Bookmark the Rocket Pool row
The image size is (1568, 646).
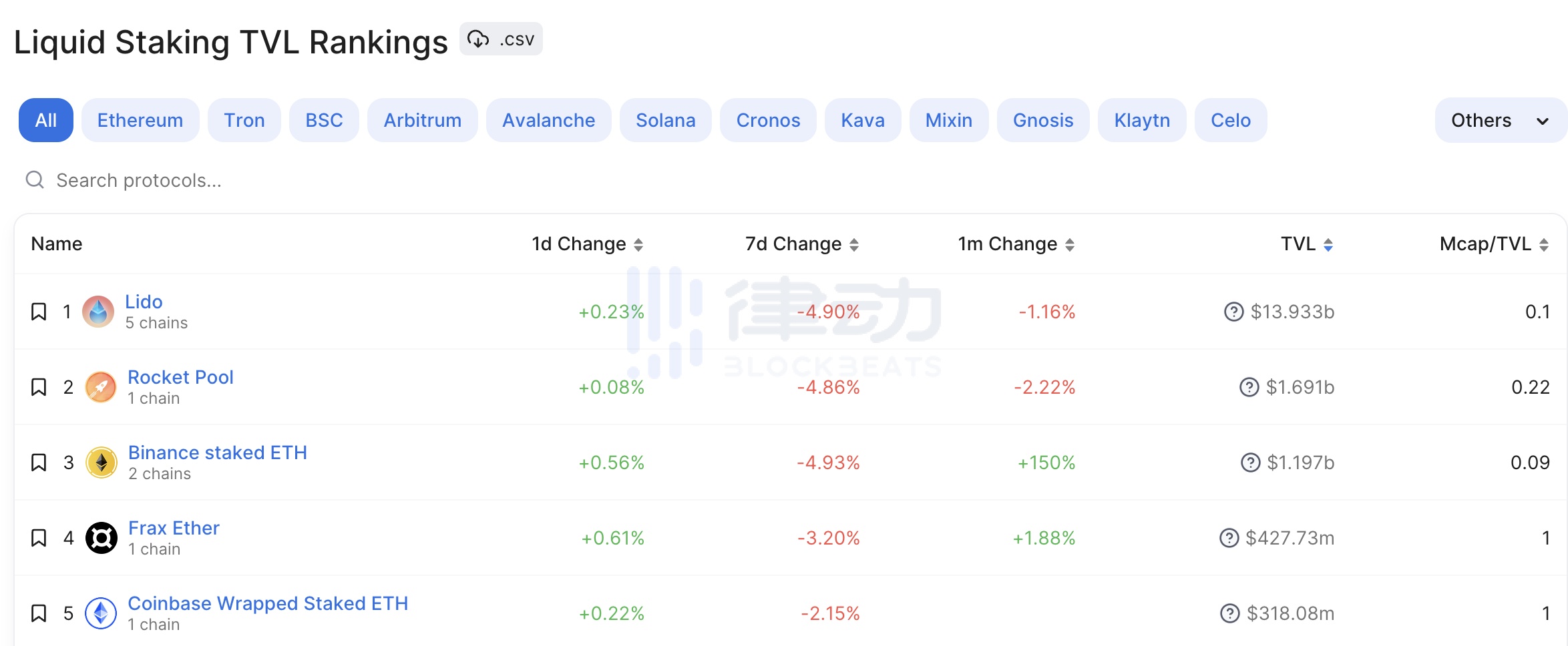pos(39,387)
